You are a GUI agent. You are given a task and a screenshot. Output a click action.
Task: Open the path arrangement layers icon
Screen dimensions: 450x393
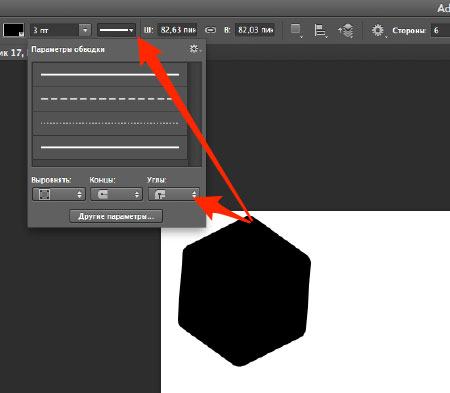[x=346, y=31]
